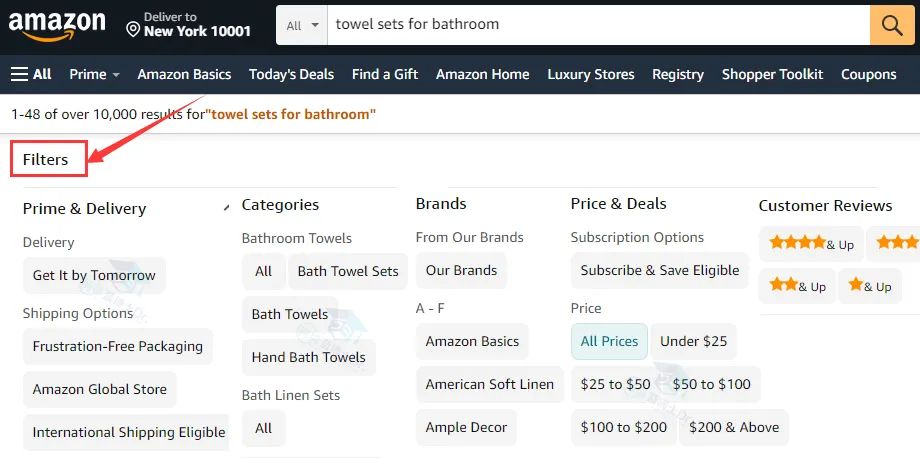Image resolution: width=920 pixels, height=459 pixels.
Task: Select the All Prices option
Action: coord(609,341)
